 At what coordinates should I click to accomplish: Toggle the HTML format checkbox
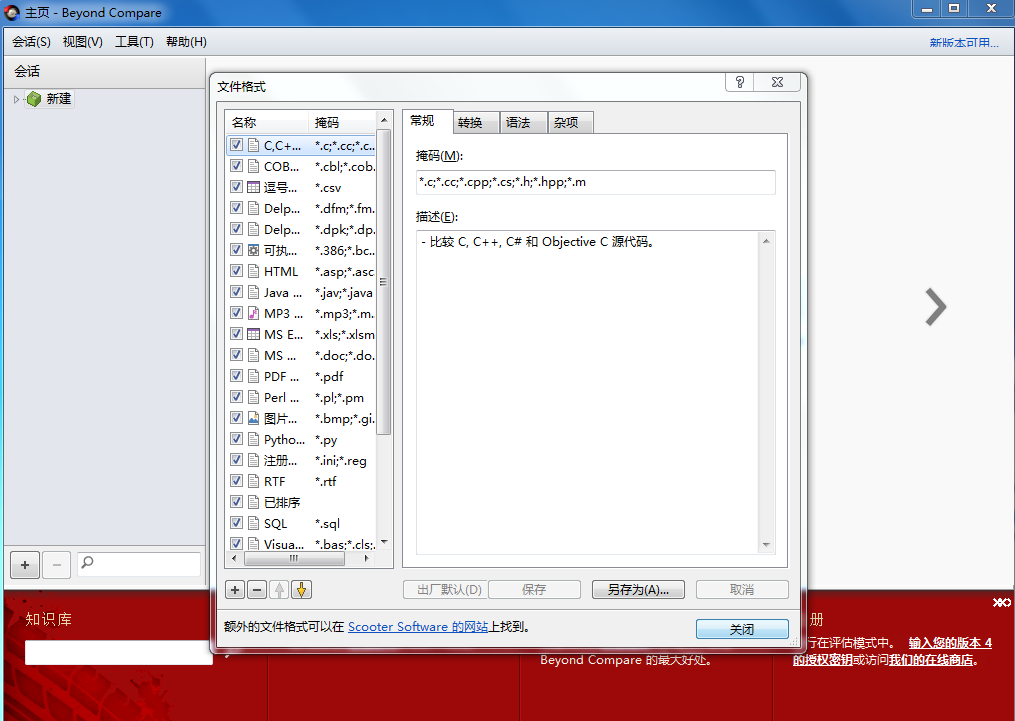point(236,271)
